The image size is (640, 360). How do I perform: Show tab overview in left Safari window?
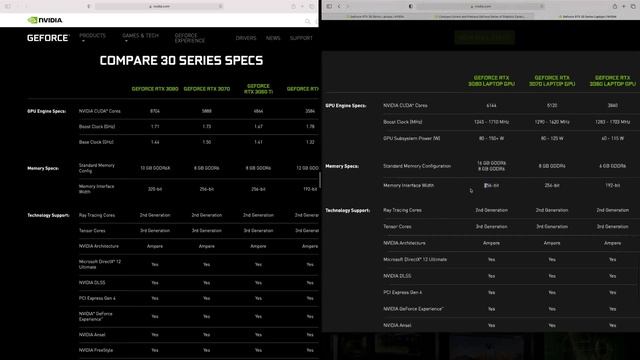point(312,6)
